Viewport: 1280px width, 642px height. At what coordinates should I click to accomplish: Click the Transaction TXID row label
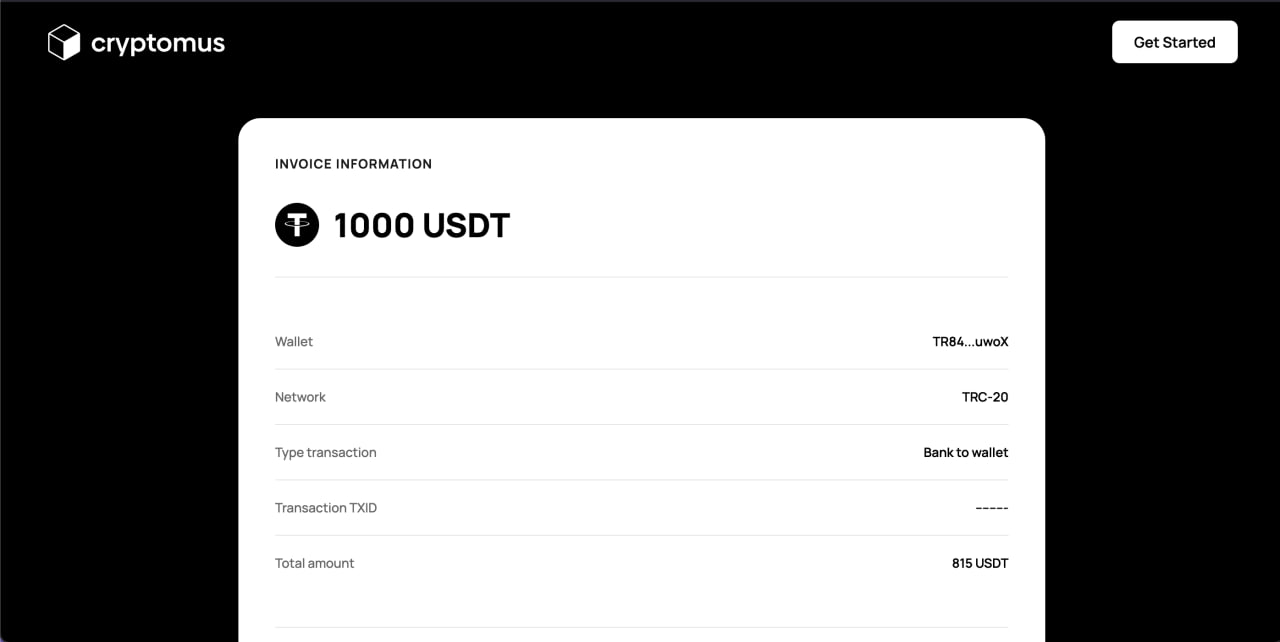click(x=326, y=508)
